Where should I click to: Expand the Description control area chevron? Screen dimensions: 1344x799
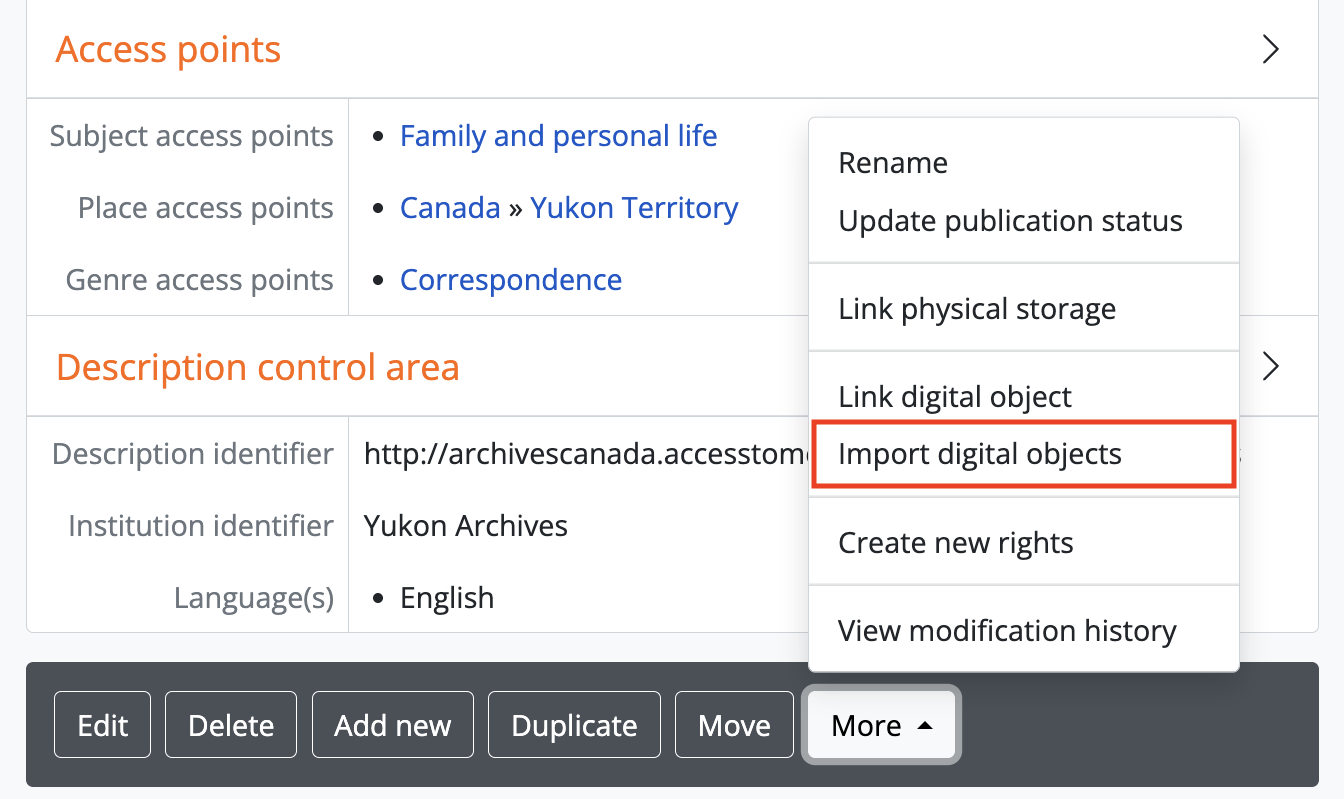pyautogui.click(x=1271, y=367)
